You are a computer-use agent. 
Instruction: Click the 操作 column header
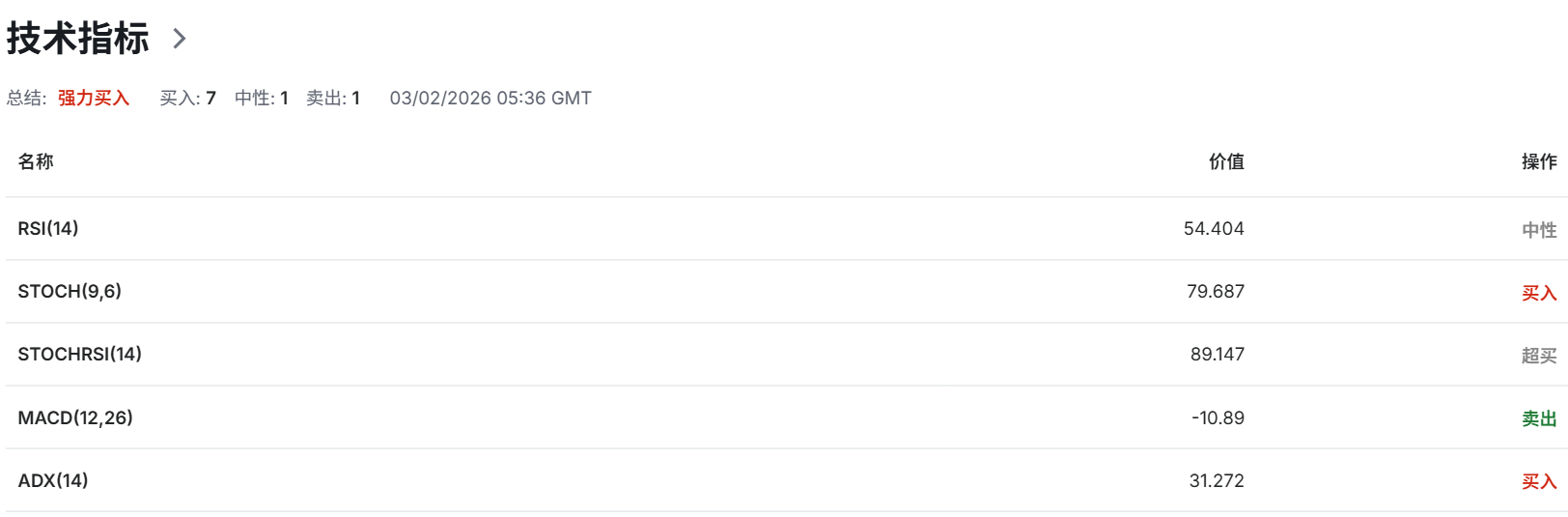coord(1539,162)
